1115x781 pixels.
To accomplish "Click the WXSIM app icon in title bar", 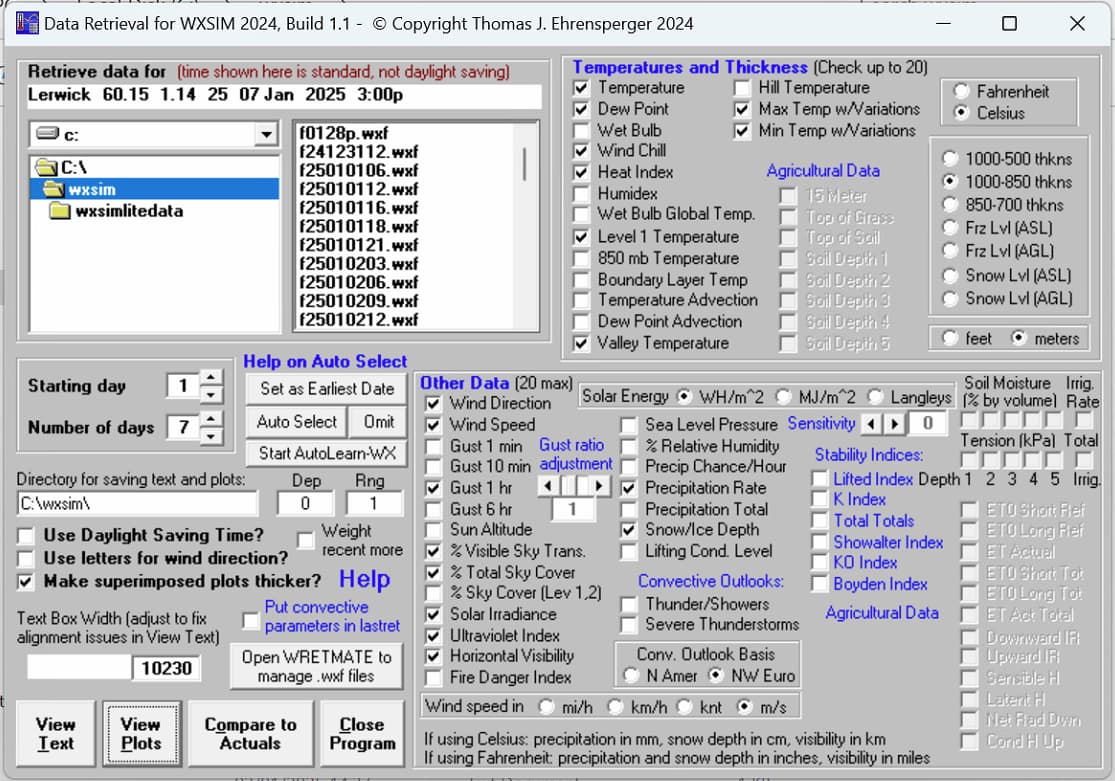I will pos(27,23).
